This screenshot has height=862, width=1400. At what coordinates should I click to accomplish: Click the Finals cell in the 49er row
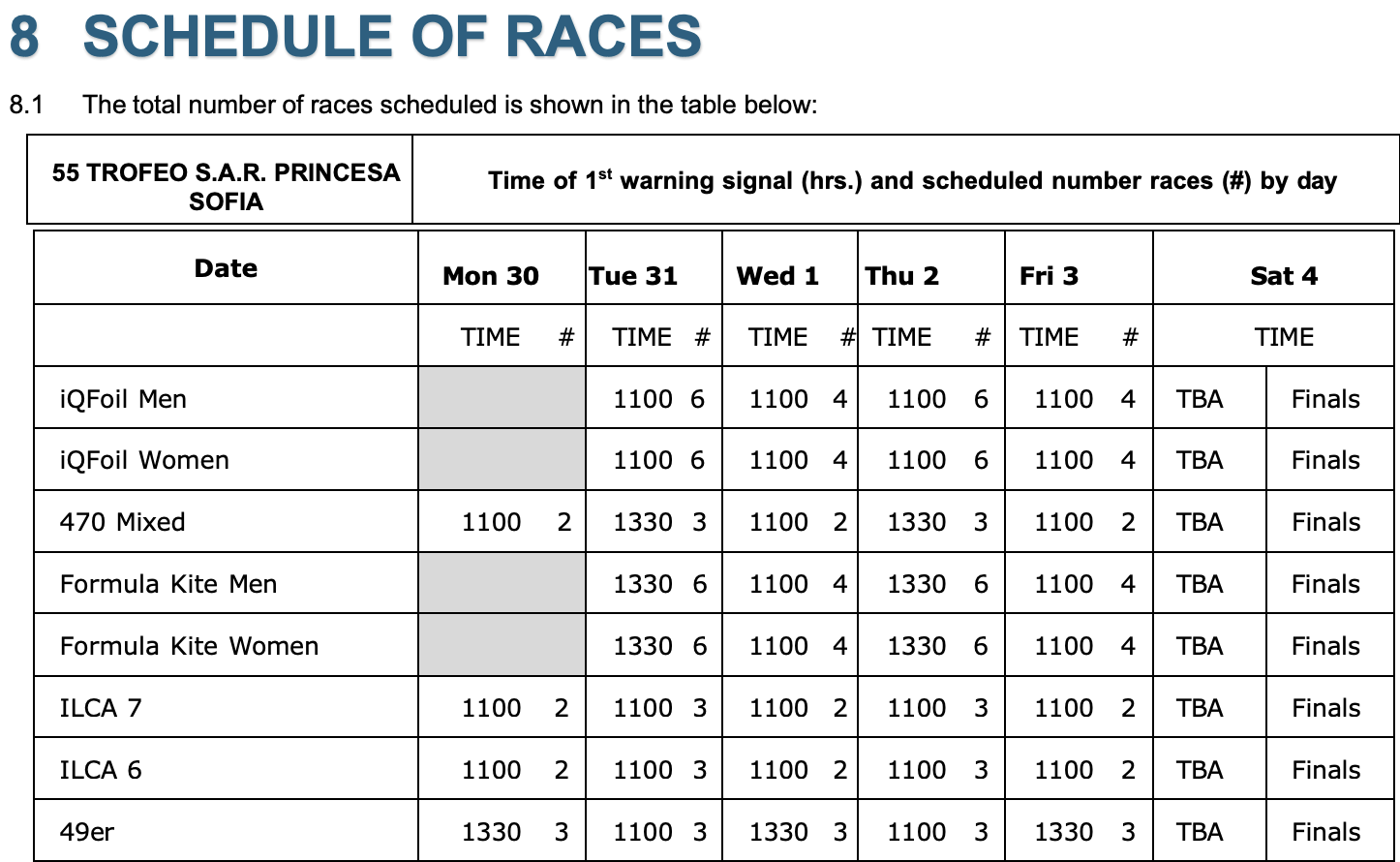(1325, 832)
